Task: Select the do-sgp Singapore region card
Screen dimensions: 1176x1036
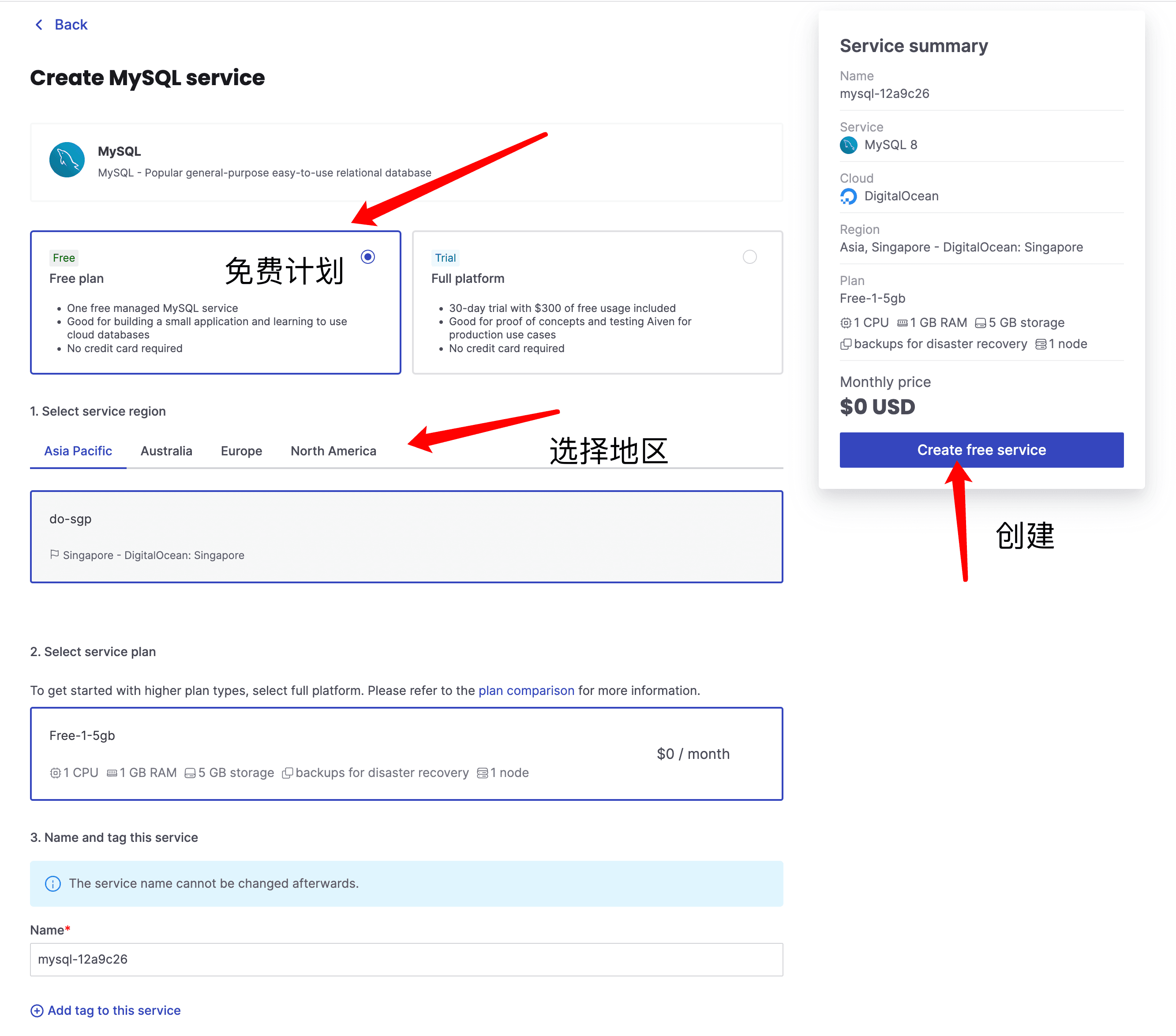Action: click(x=407, y=537)
